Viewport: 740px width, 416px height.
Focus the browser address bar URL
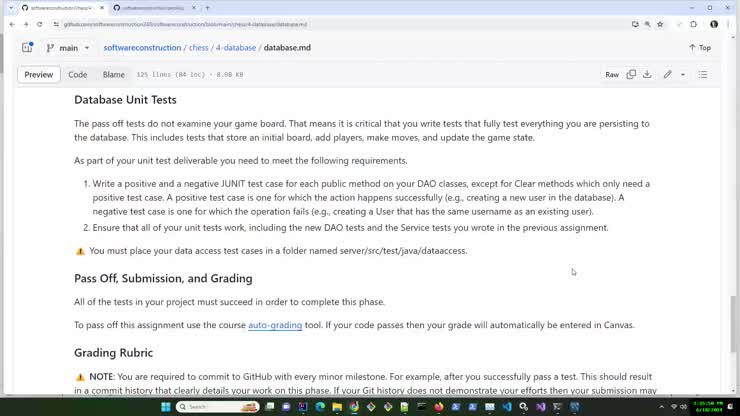point(185,24)
